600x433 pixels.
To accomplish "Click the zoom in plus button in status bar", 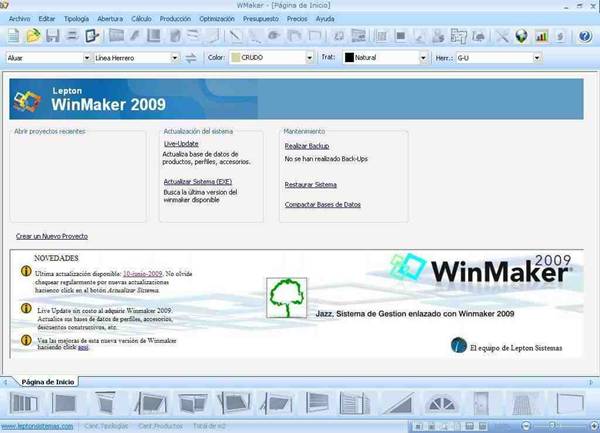I will coord(594,426).
